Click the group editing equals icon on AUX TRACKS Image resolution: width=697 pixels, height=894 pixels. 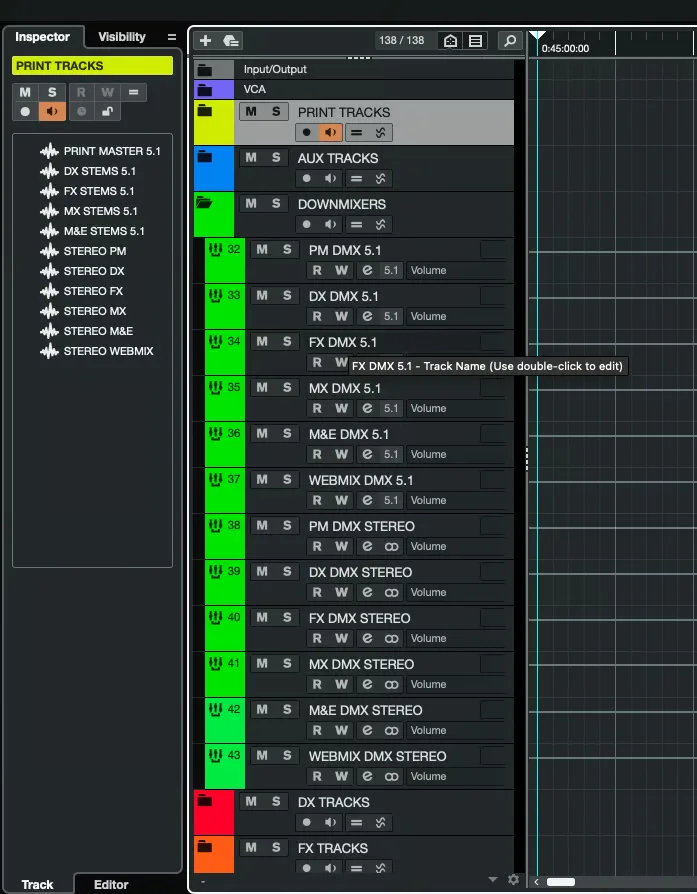point(356,178)
